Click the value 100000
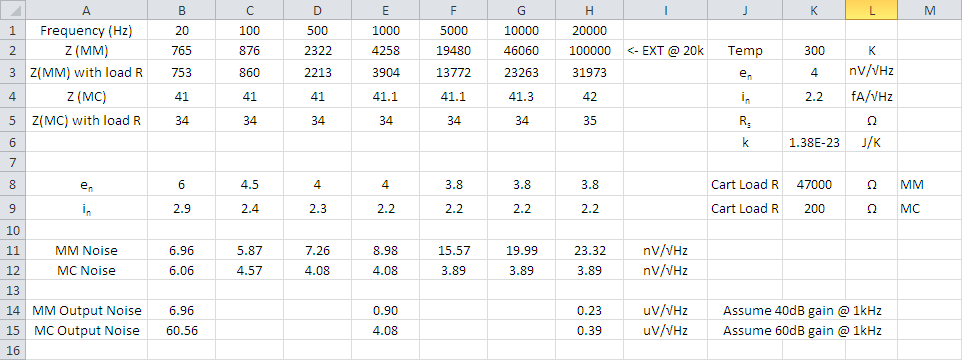 pyautogui.click(x=589, y=51)
